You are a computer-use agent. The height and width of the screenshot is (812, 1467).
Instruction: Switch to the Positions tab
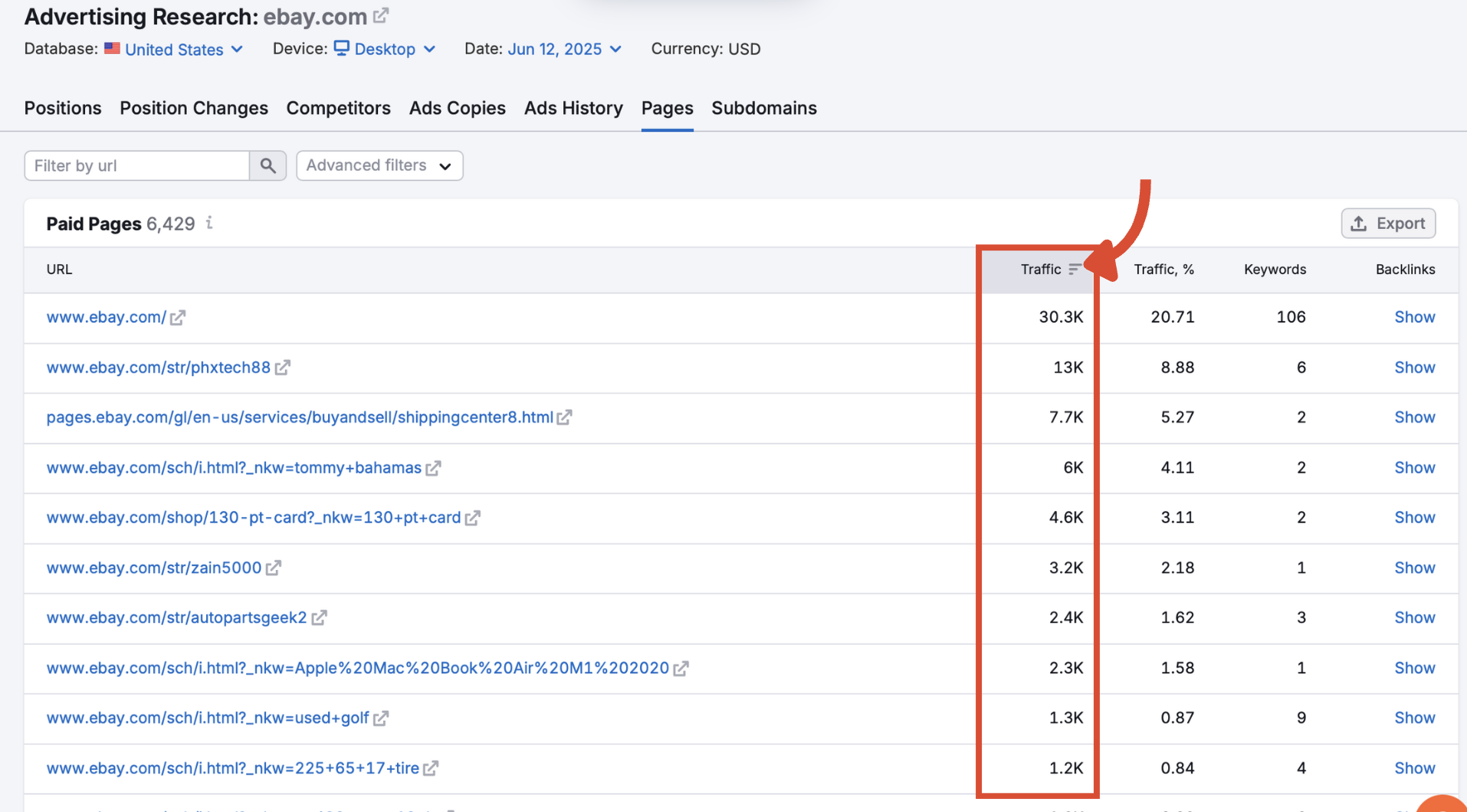62,108
